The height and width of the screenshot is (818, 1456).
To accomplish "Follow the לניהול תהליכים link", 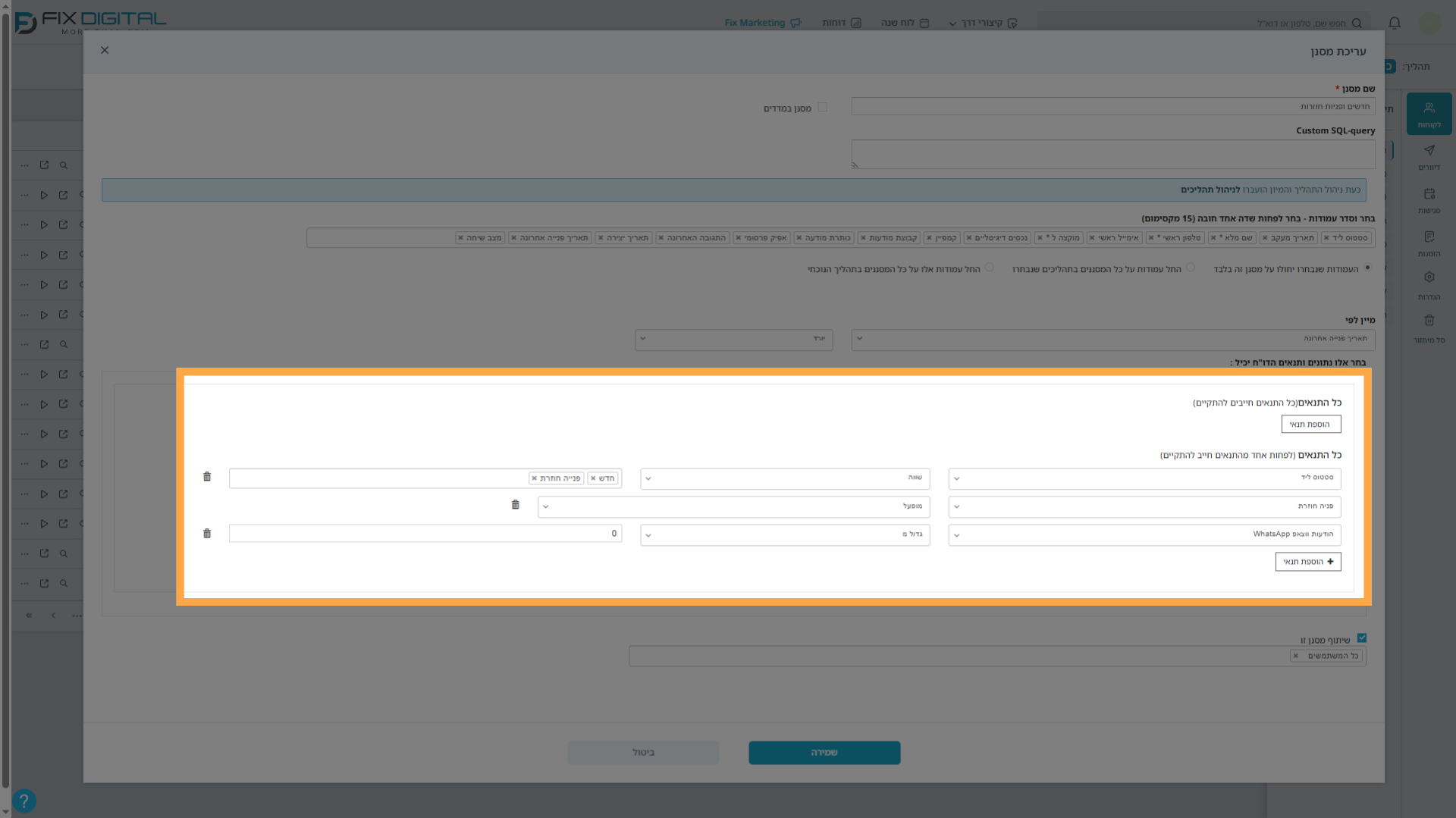I will click(x=1210, y=190).
